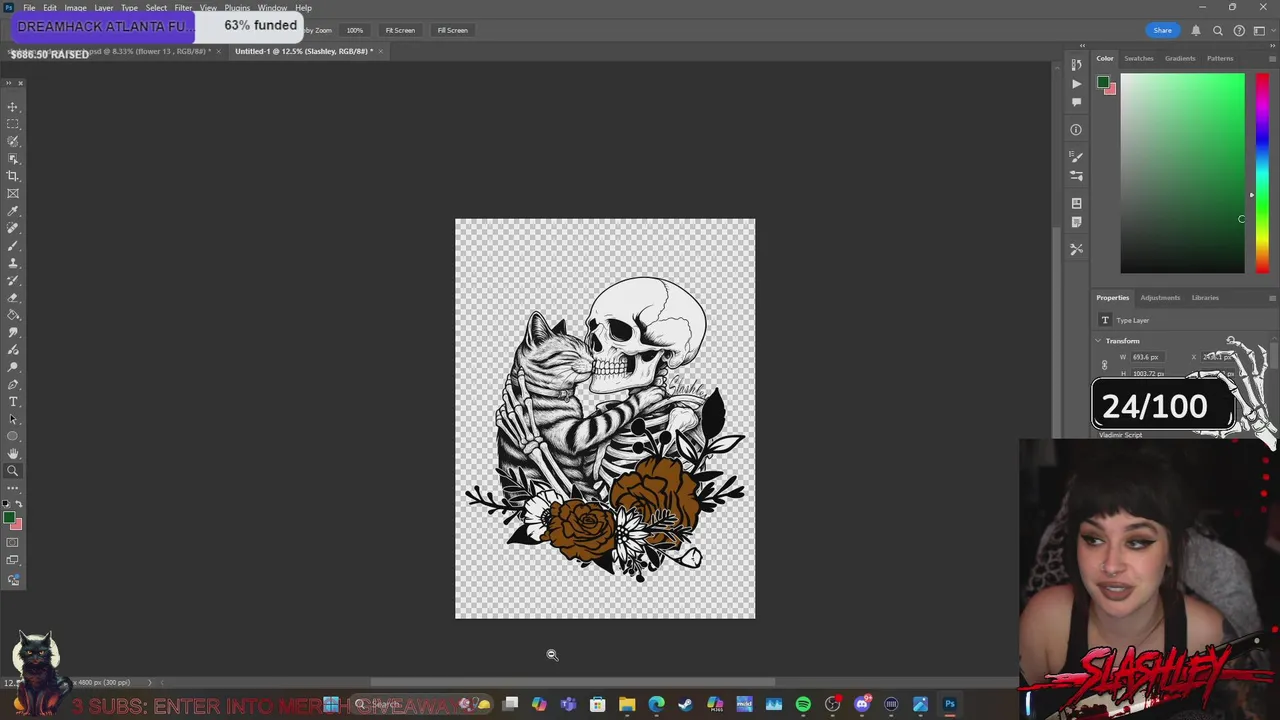Image resolution: width=1280 pixels, height=720 pixels.
Task: Open the Help menu
Action: [303, 8]
